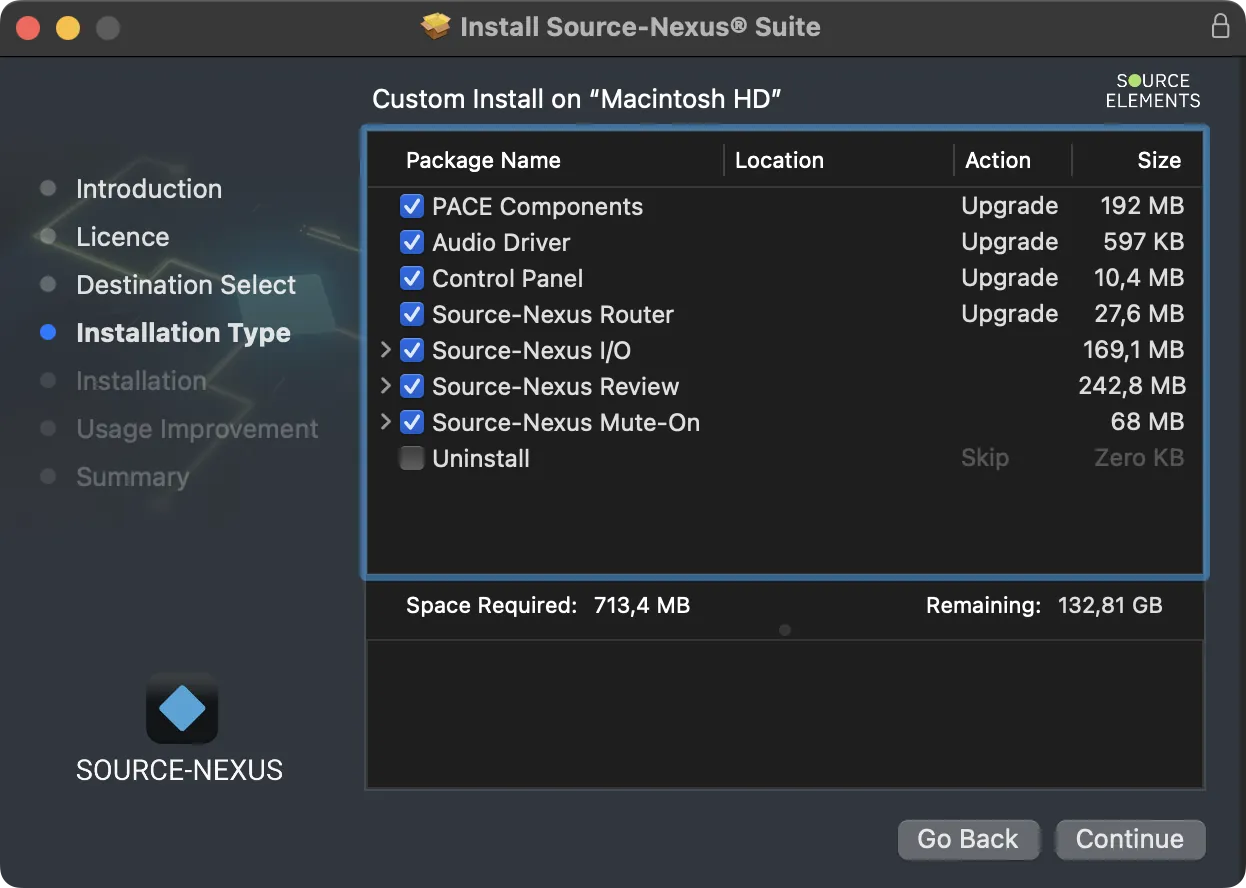
Task: Click the Size column header
Action: coord(1159,160)
